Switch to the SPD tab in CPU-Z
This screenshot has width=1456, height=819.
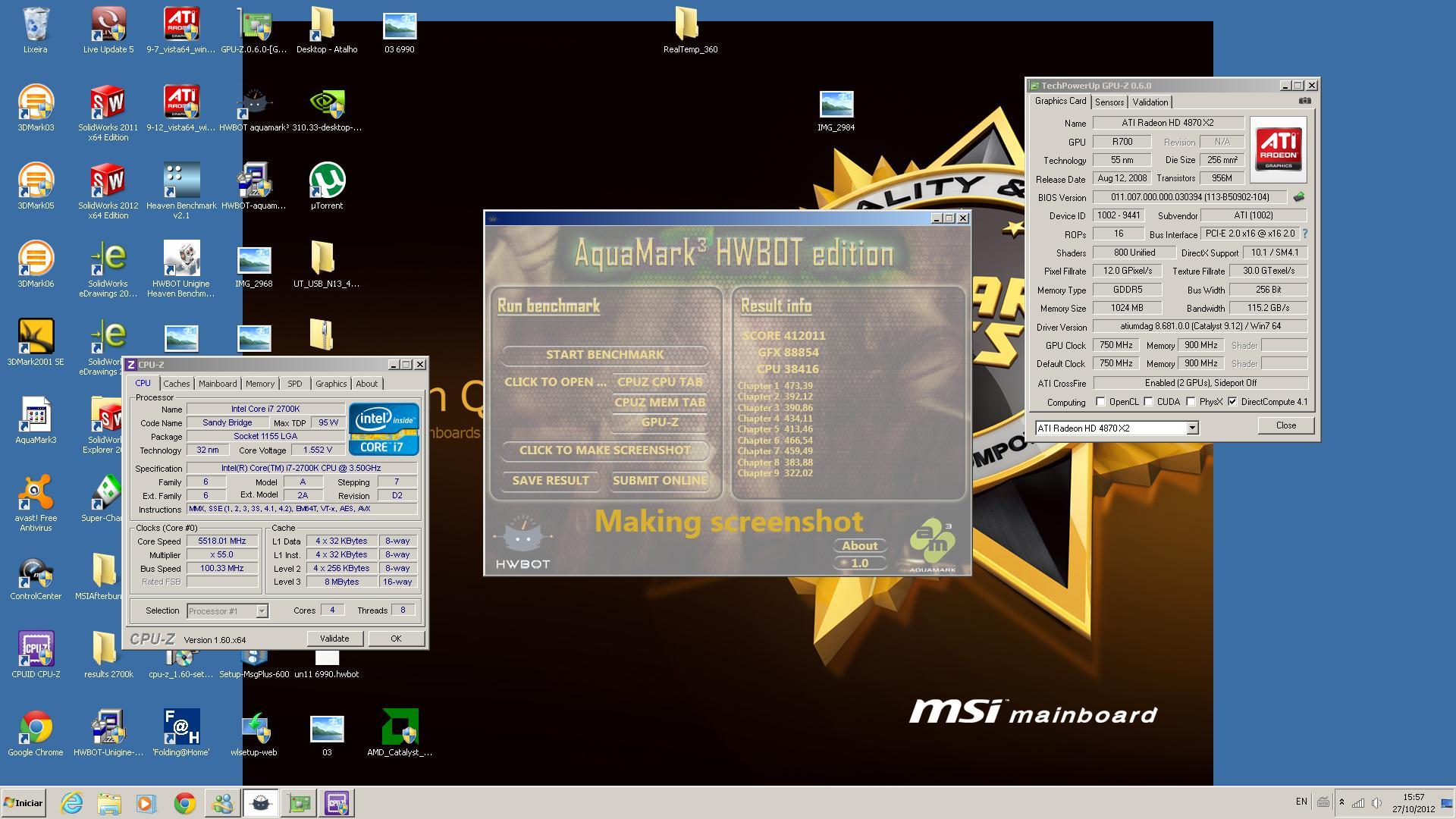[x=295, y=384]
